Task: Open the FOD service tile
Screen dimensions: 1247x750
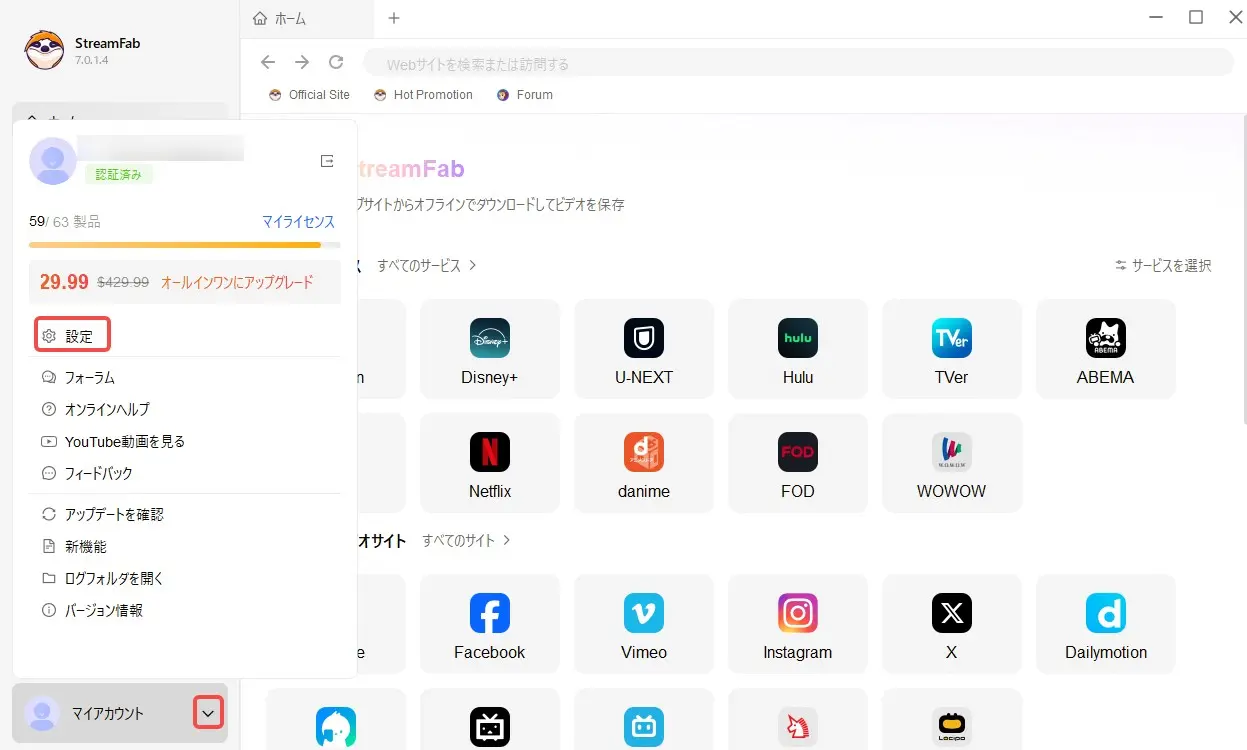Action: click(x=798, y=462)
